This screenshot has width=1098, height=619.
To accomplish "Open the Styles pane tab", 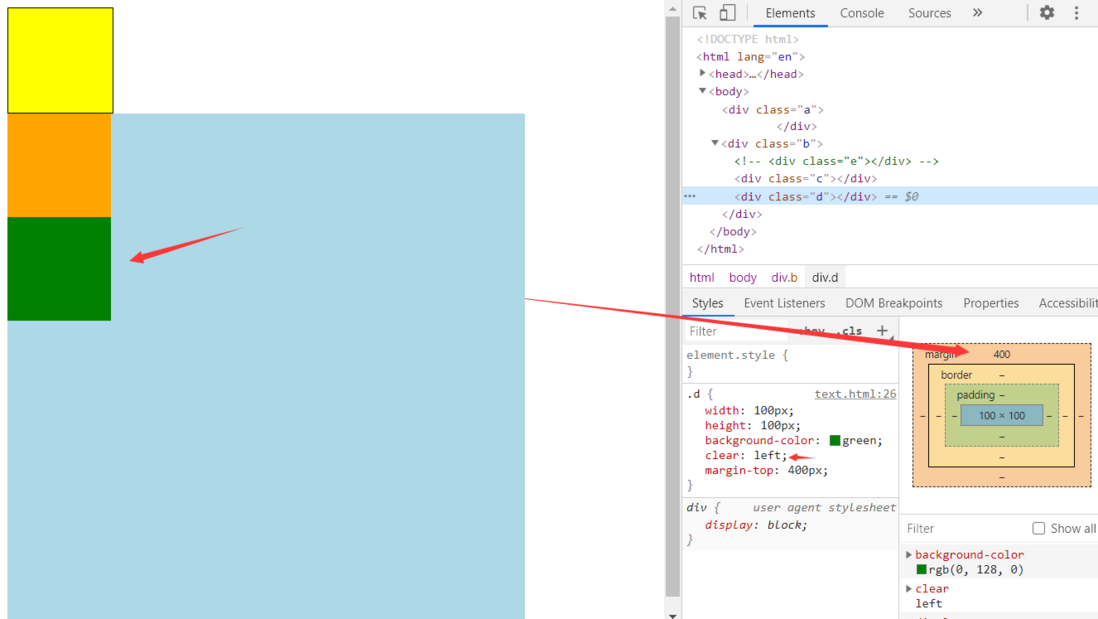I will tap(707, 303).
